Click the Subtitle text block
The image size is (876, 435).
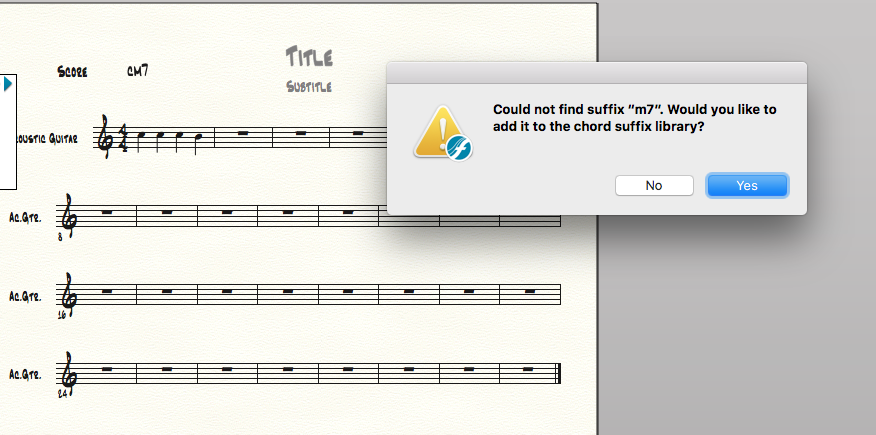point(308,87)
